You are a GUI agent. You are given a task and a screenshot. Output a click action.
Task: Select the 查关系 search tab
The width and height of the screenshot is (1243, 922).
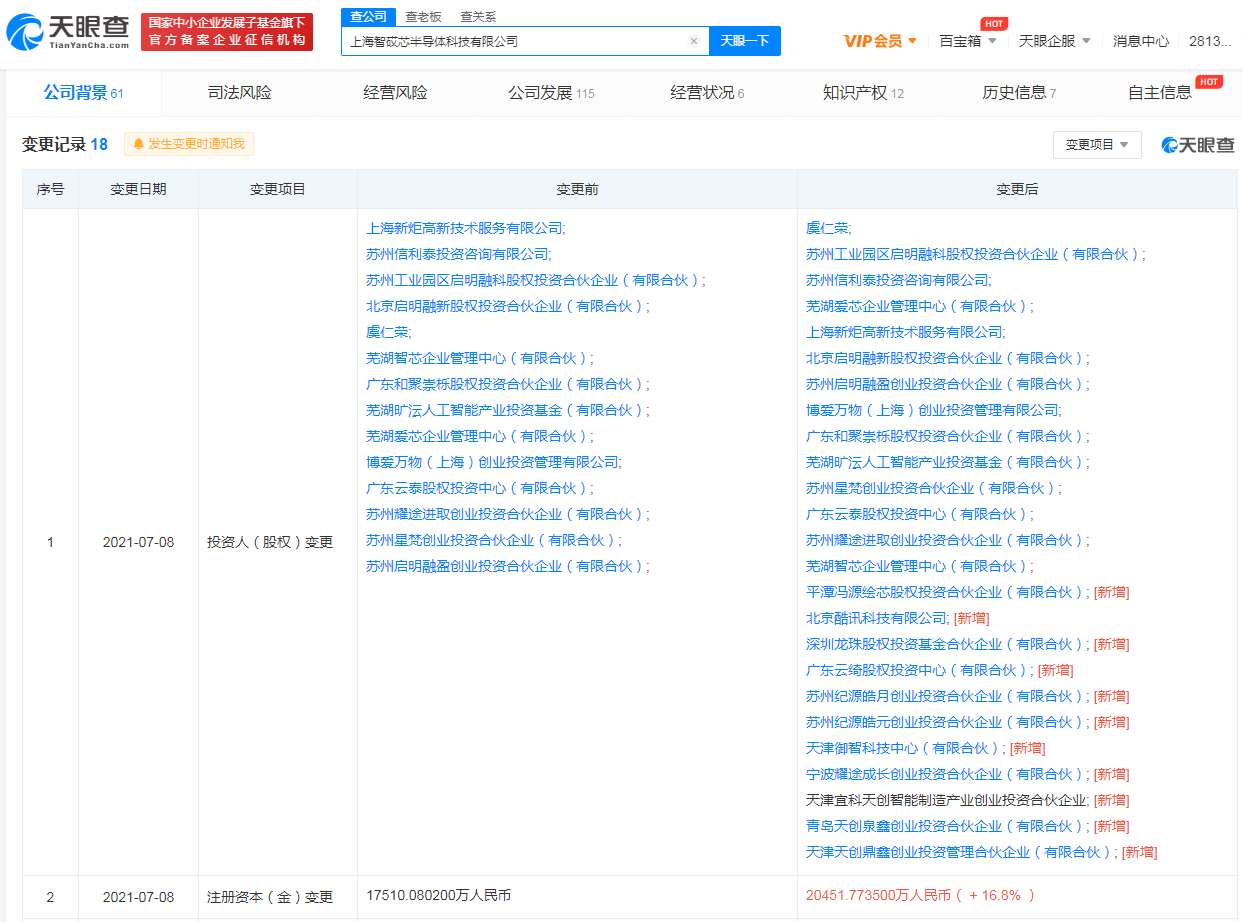478,17
